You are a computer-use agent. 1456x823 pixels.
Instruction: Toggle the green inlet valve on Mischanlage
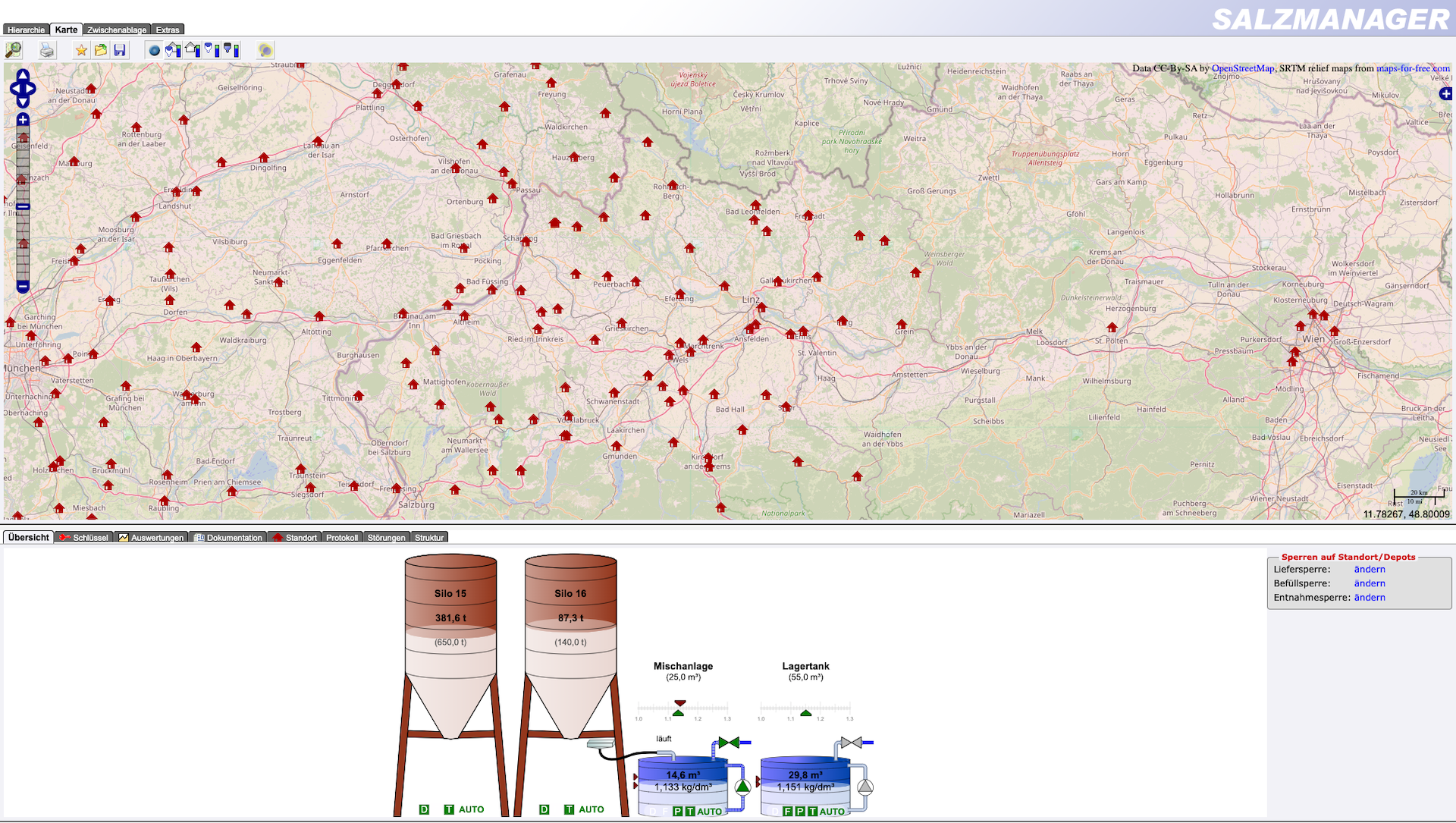tap(729, 743)
